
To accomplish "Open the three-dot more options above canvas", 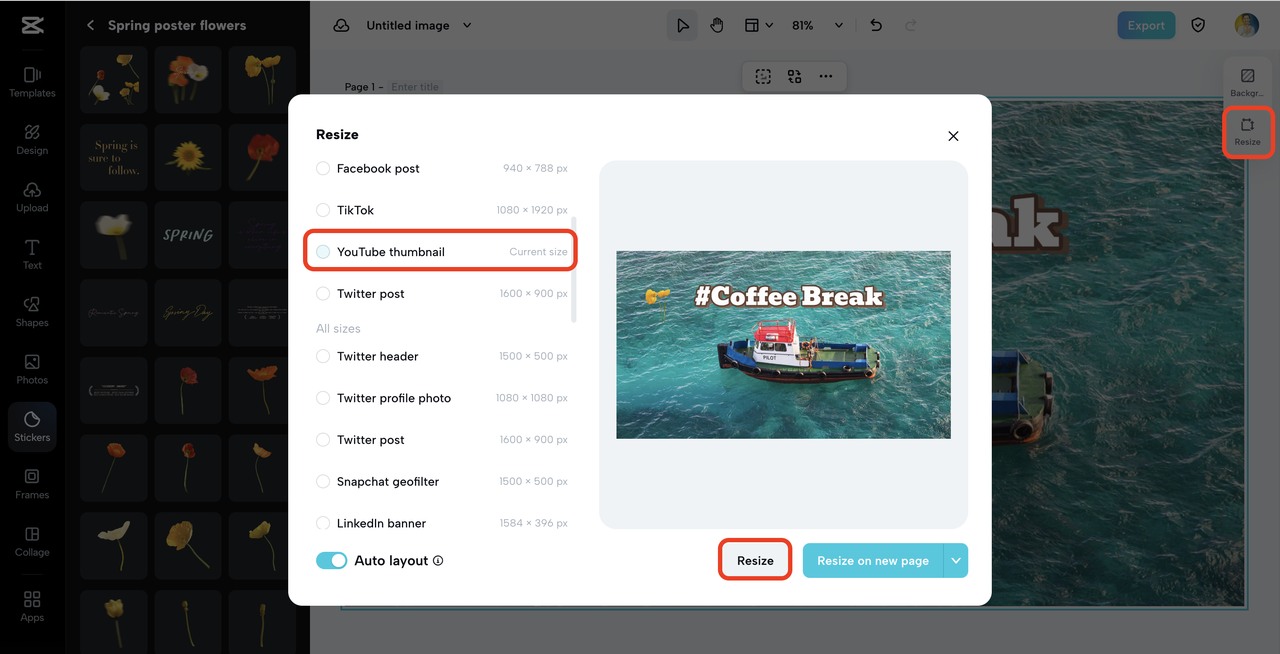I will pyautogui.click(x=826, y=76).
